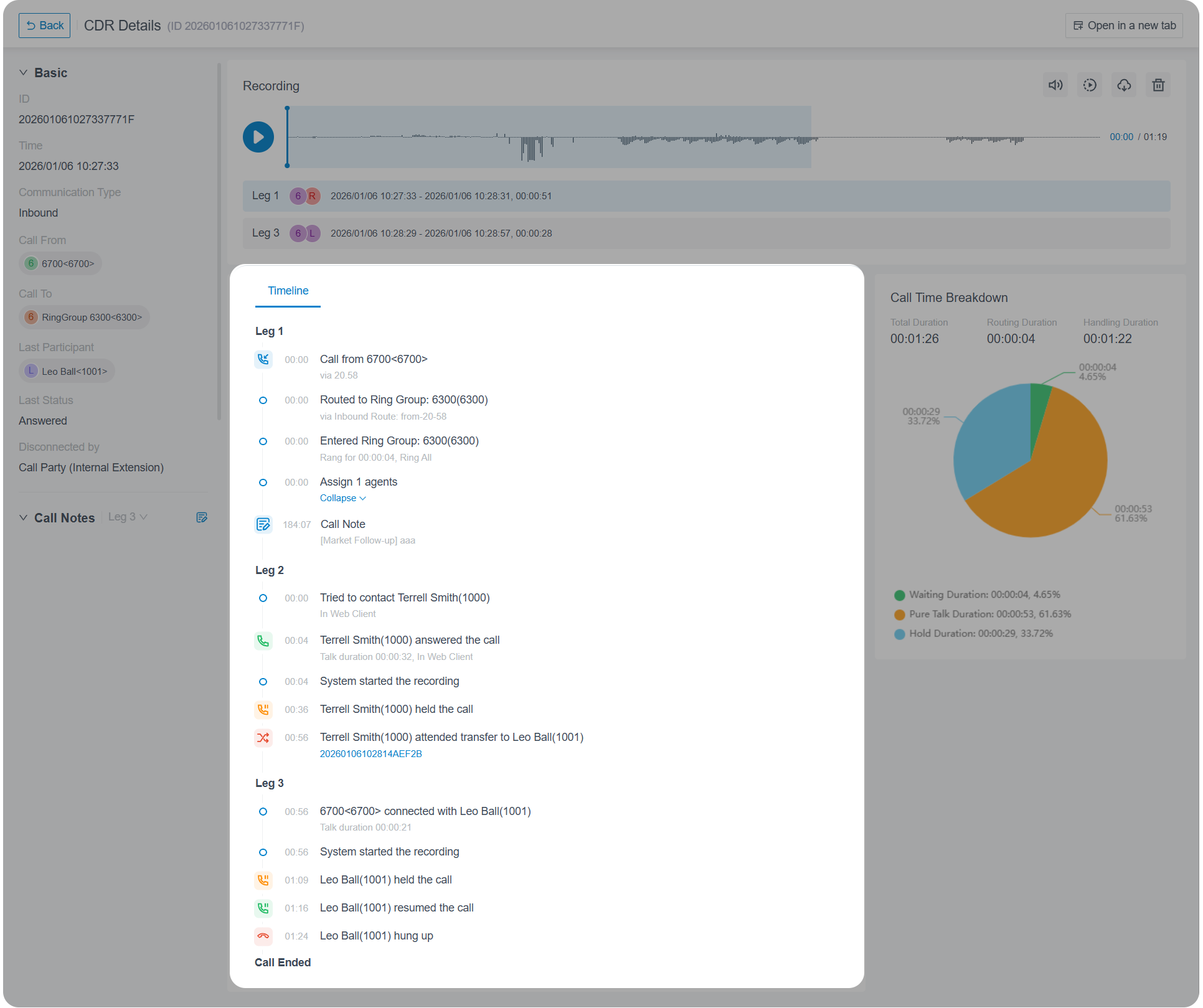Open transfer link 20260106102814AEF2B
The image size is (1203, 1008).
coord(370,754)
